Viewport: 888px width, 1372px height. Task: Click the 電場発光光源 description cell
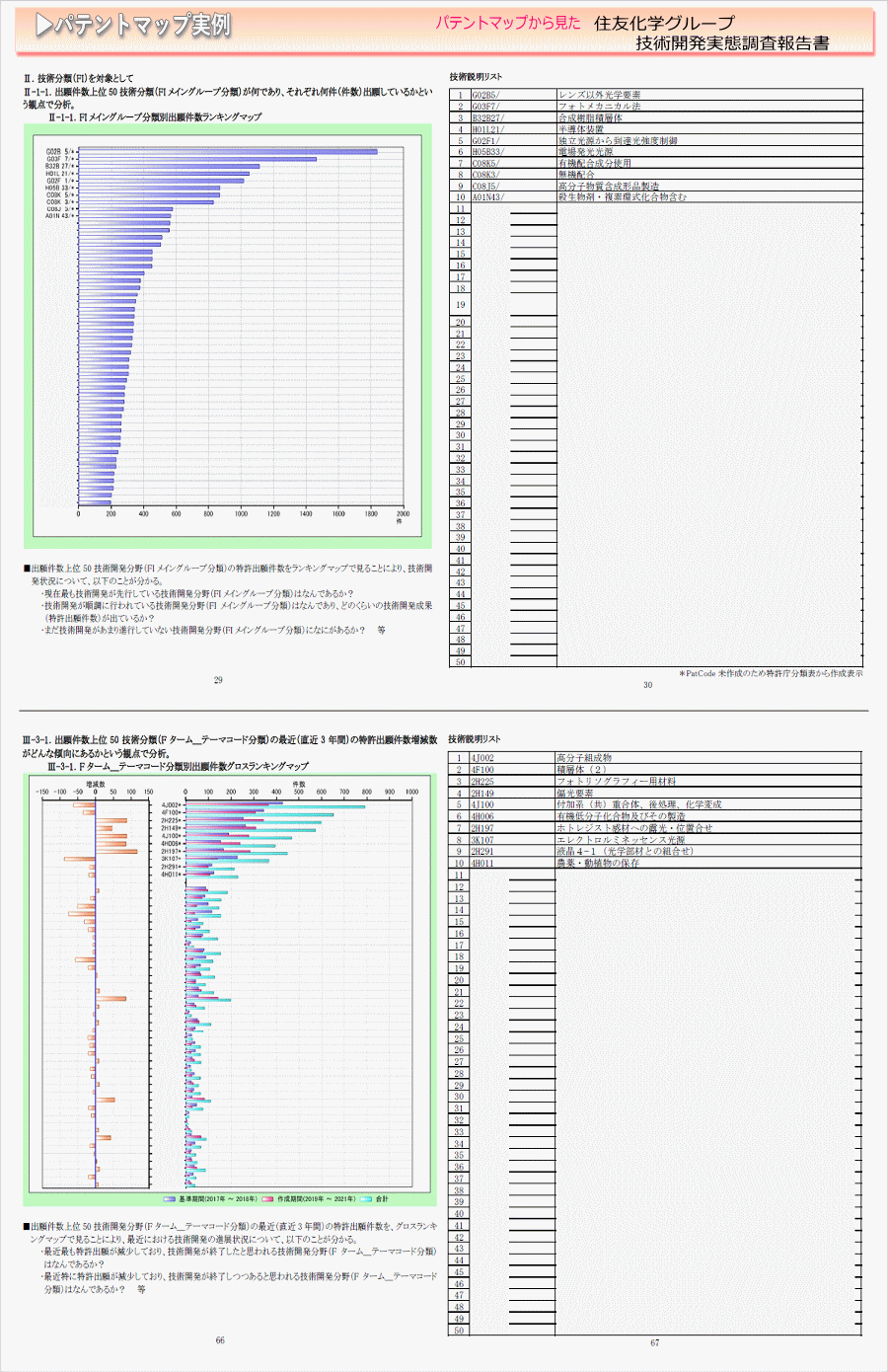pos(709,152)
